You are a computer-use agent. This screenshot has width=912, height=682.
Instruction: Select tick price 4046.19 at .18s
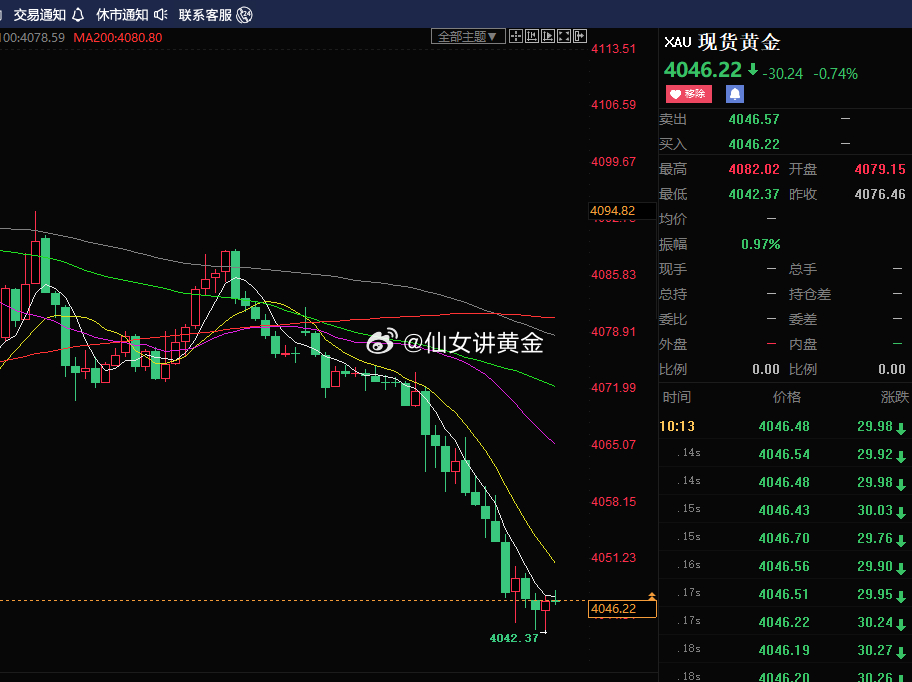tap(784, 650)
